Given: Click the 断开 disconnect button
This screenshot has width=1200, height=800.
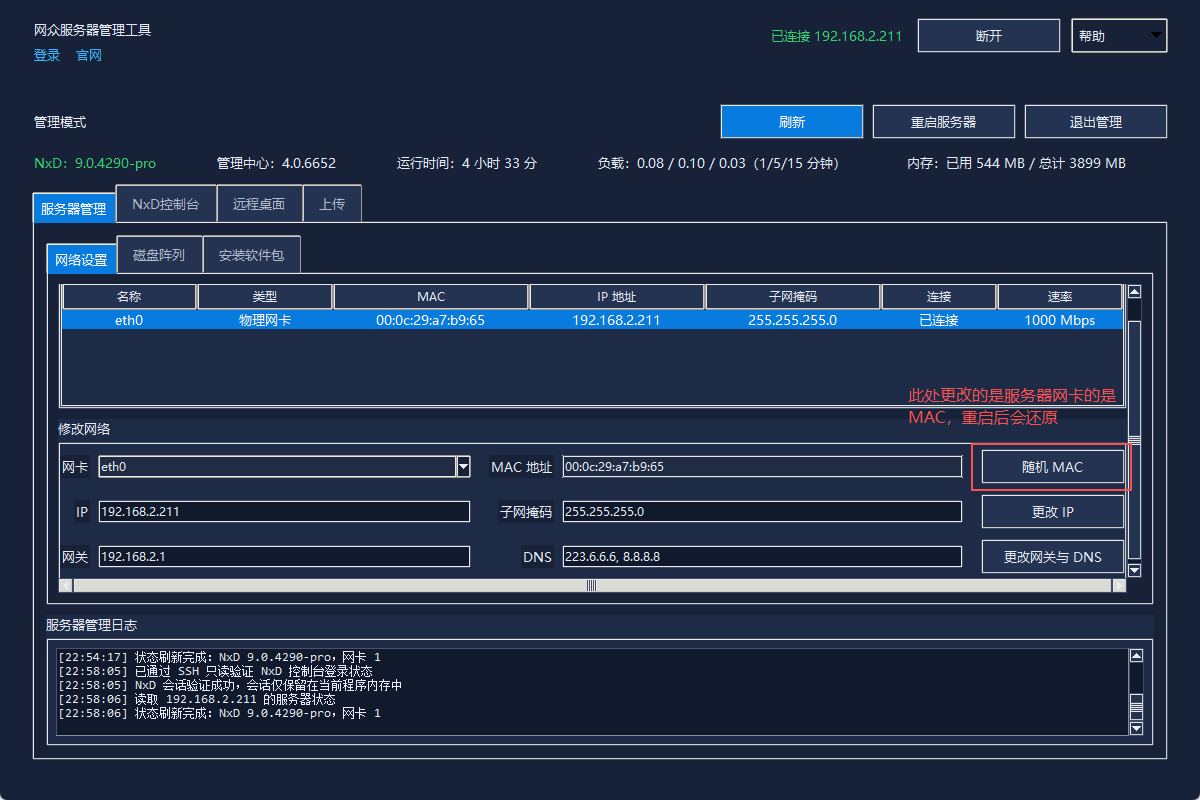Looking at the screenshot, I should coord(989,36).
